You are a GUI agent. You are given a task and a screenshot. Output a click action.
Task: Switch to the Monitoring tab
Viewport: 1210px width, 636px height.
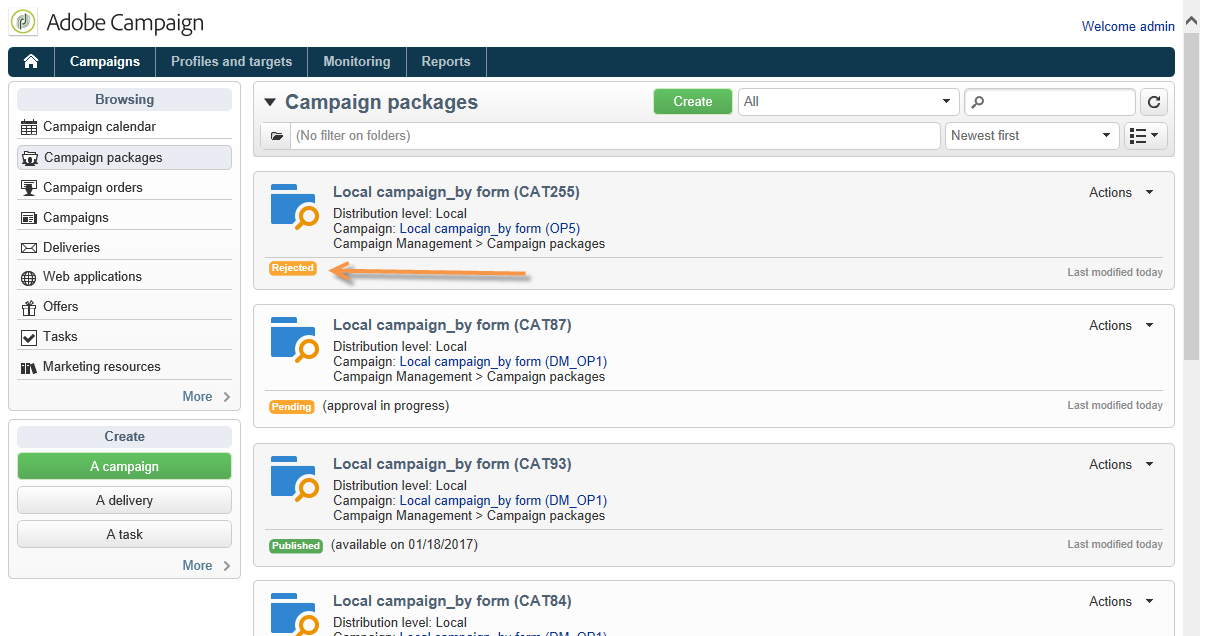click(357, 62)
